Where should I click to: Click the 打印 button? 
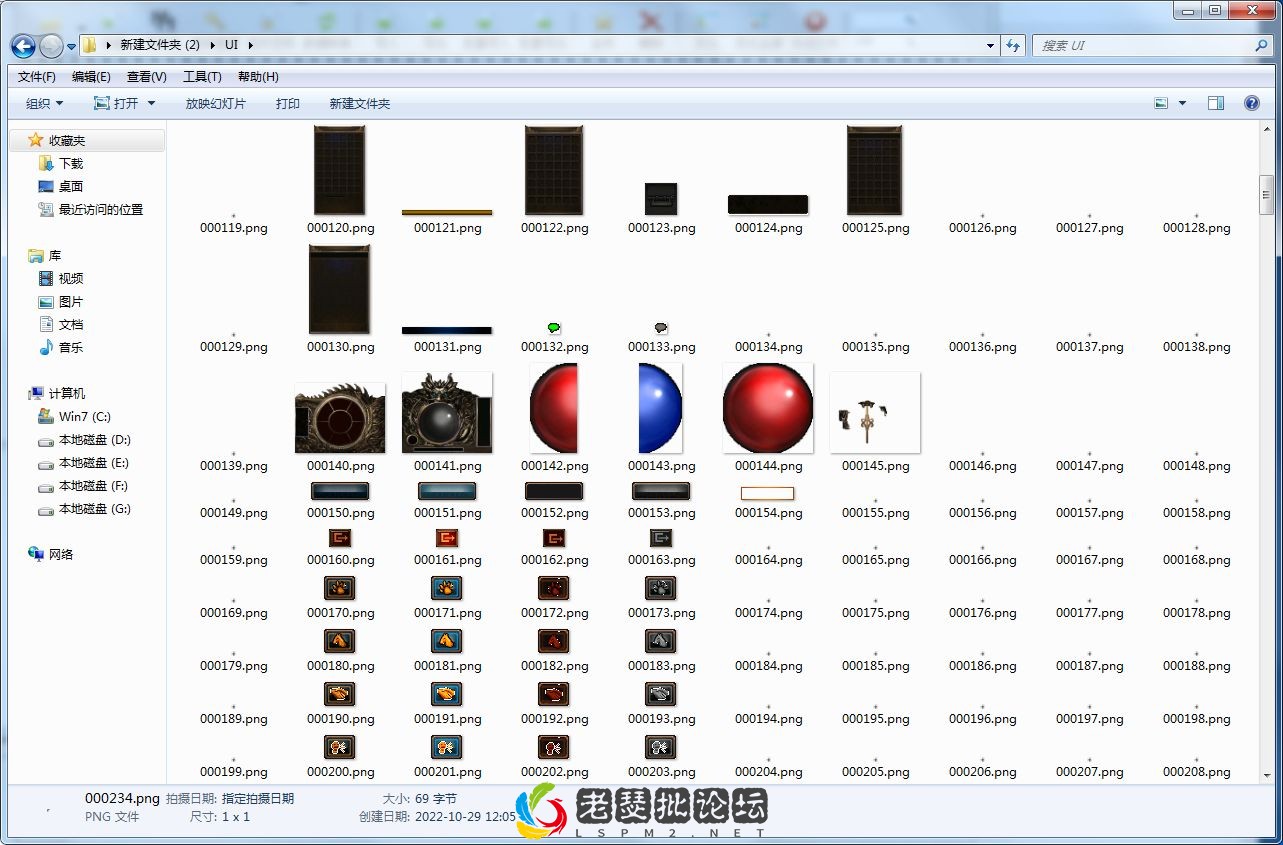(288, 104)
